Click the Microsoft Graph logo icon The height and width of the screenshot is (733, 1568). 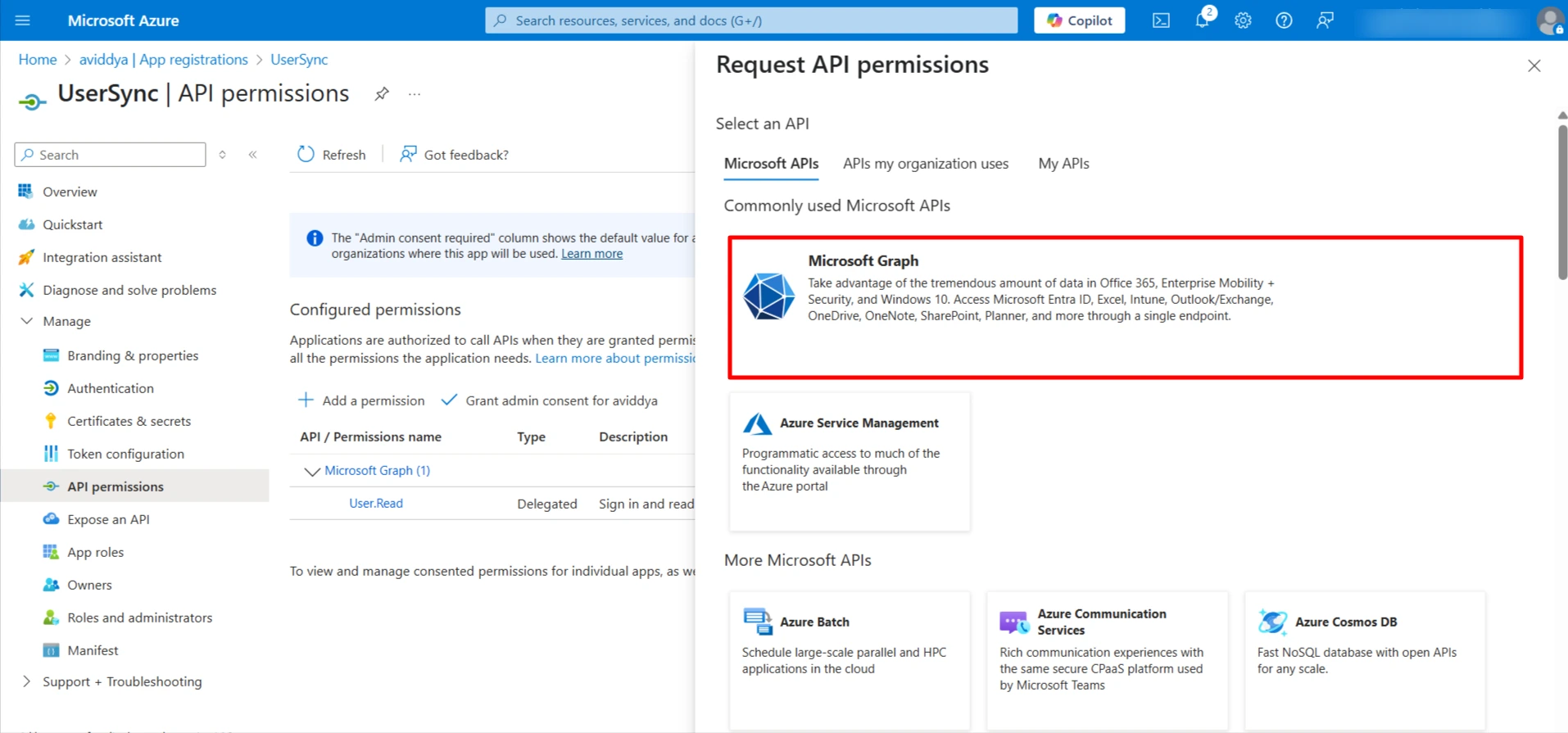(x=768, y=296)
